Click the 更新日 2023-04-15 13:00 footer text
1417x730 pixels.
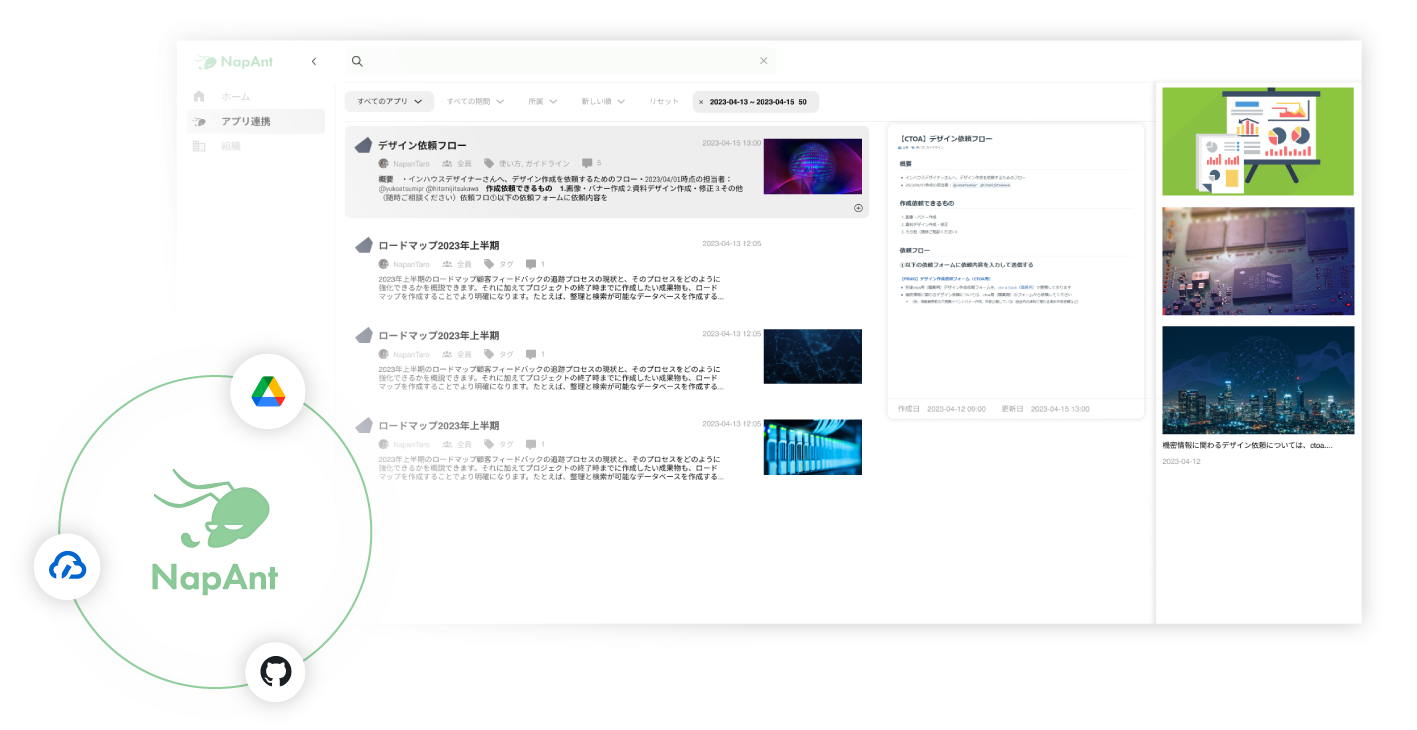(1045, 409)
